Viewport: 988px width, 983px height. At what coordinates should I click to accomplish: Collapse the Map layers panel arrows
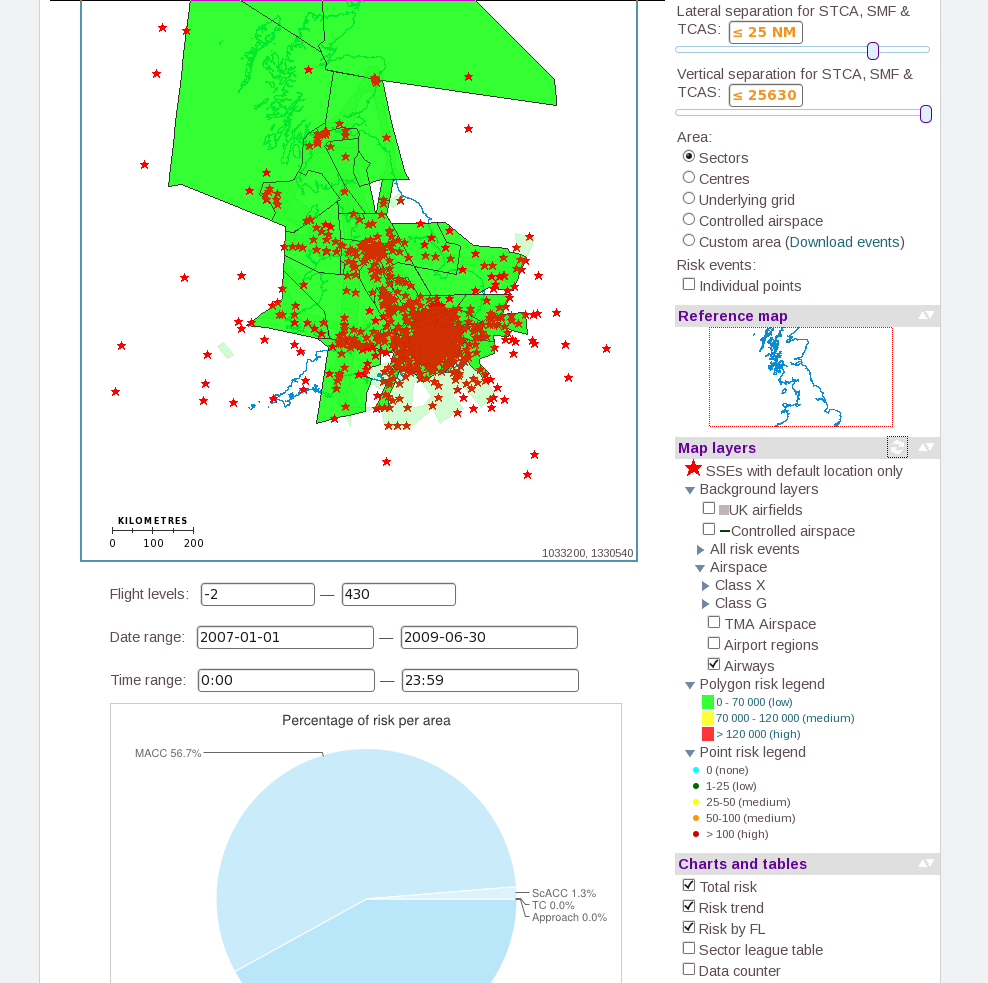926,447
